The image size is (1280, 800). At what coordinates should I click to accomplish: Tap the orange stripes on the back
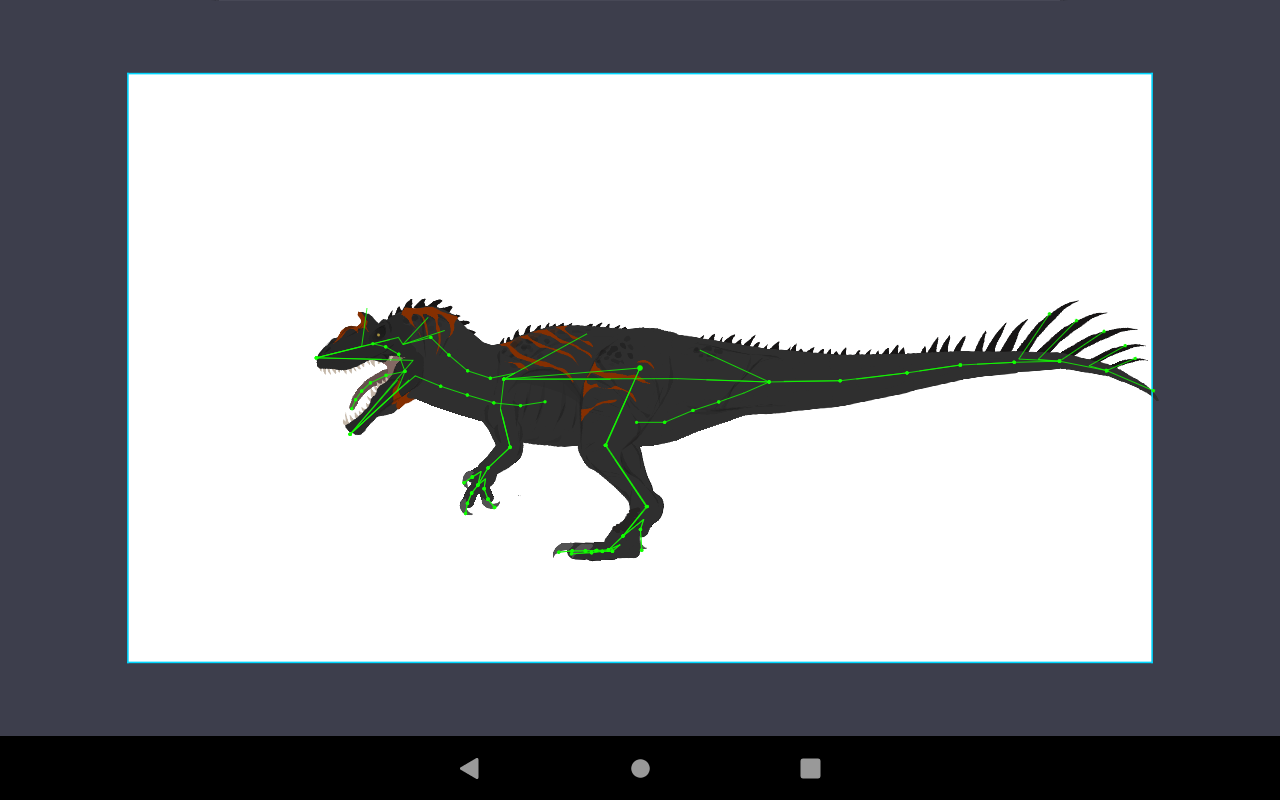[x=540, y=345]
